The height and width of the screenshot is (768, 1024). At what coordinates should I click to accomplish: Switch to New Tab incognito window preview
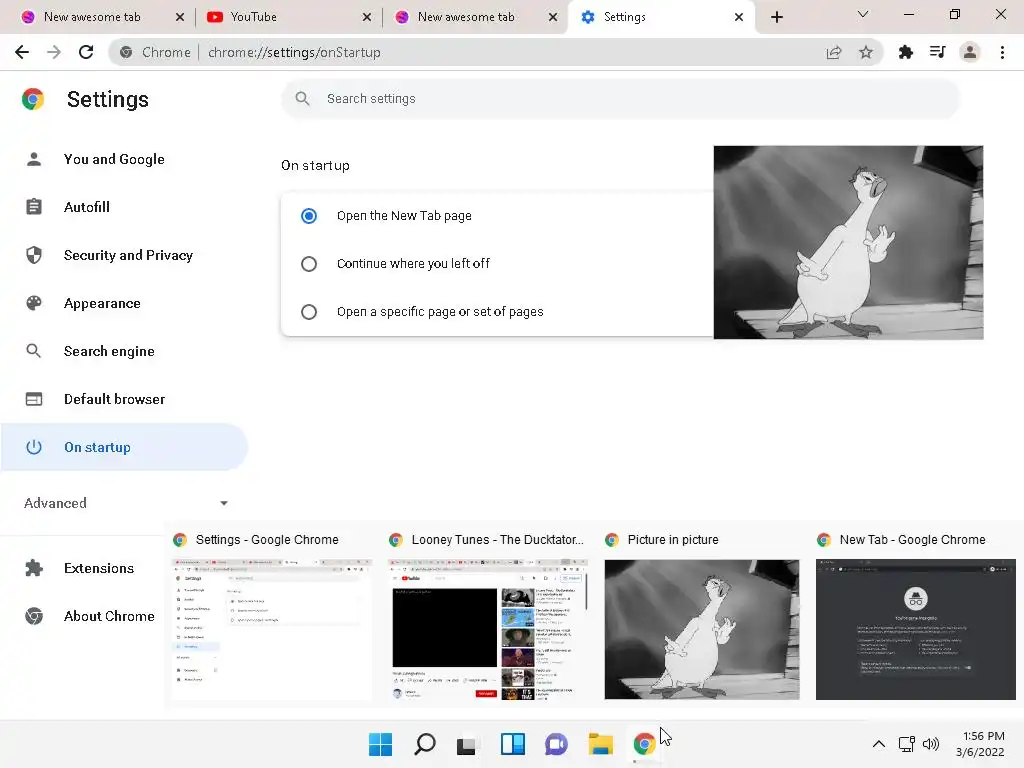point(916,616)
